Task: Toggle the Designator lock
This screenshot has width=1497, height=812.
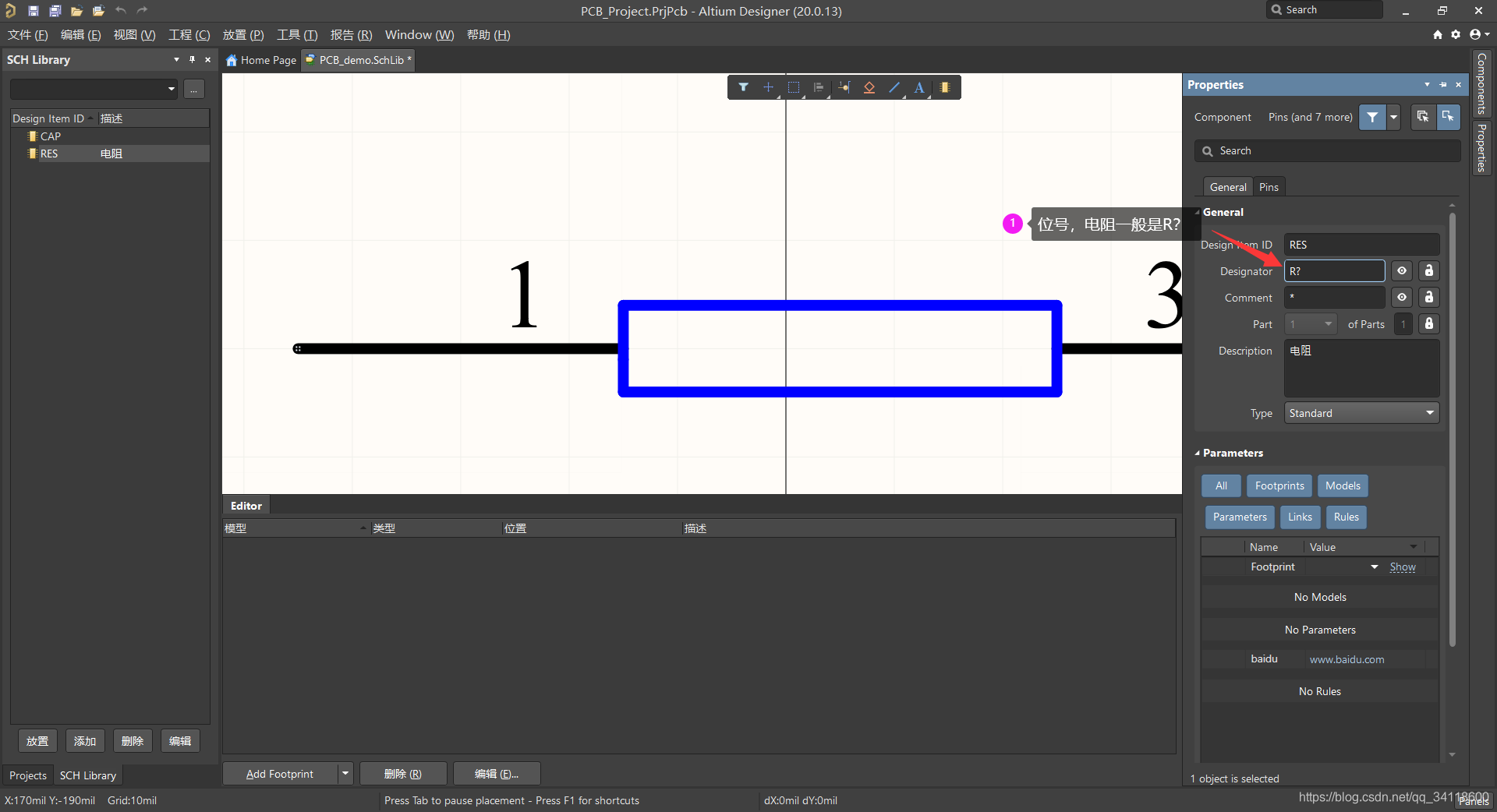Action: point(1429,271)
